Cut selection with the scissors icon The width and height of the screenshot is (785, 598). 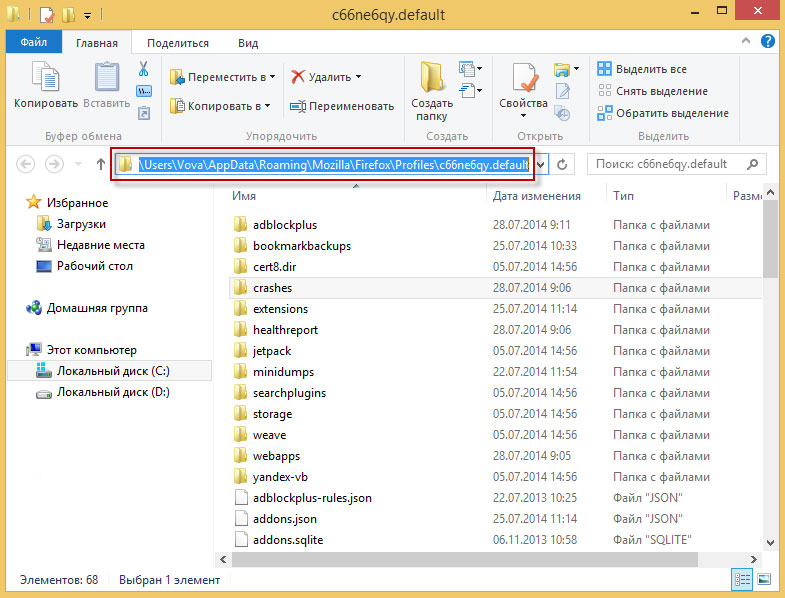pos(143,70)
